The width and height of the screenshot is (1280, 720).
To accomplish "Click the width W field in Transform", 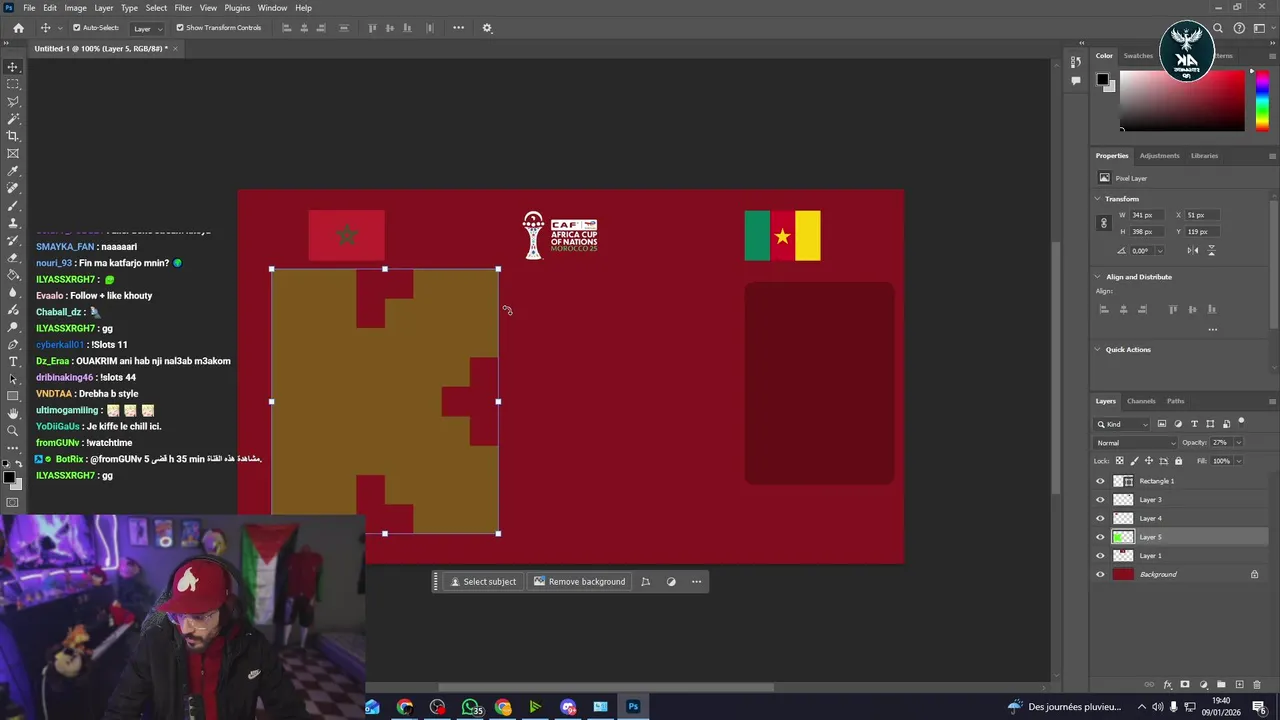I will pyautogui.click(x=1146, y=215).
